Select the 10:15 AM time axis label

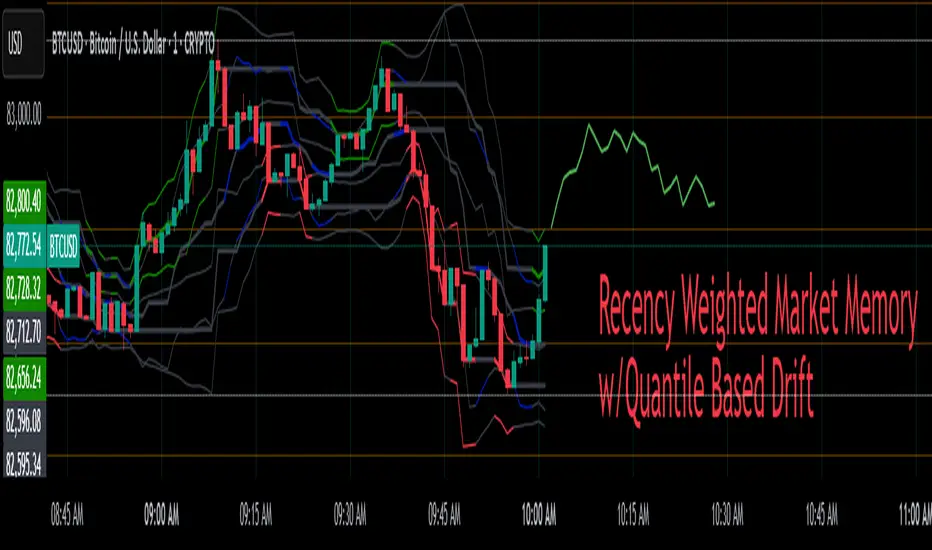click(633, 514)
